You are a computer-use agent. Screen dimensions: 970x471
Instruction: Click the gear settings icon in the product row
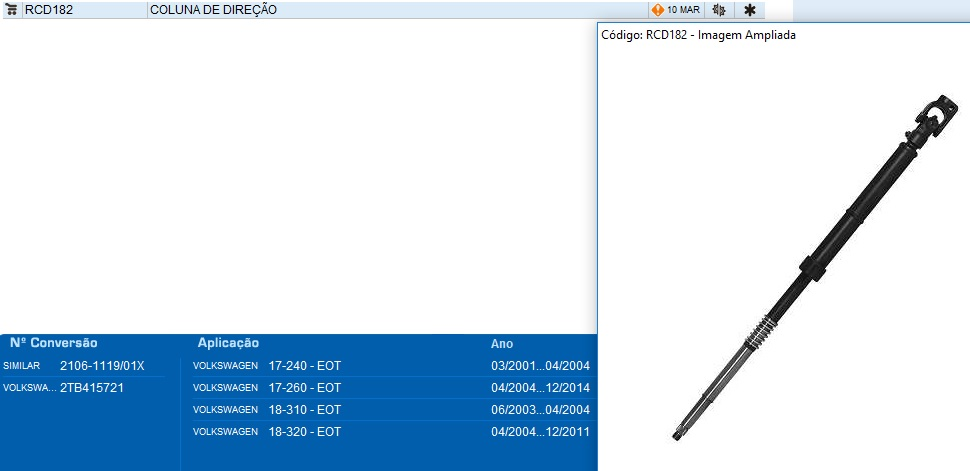pyautogui.click(x=719, y=10)
